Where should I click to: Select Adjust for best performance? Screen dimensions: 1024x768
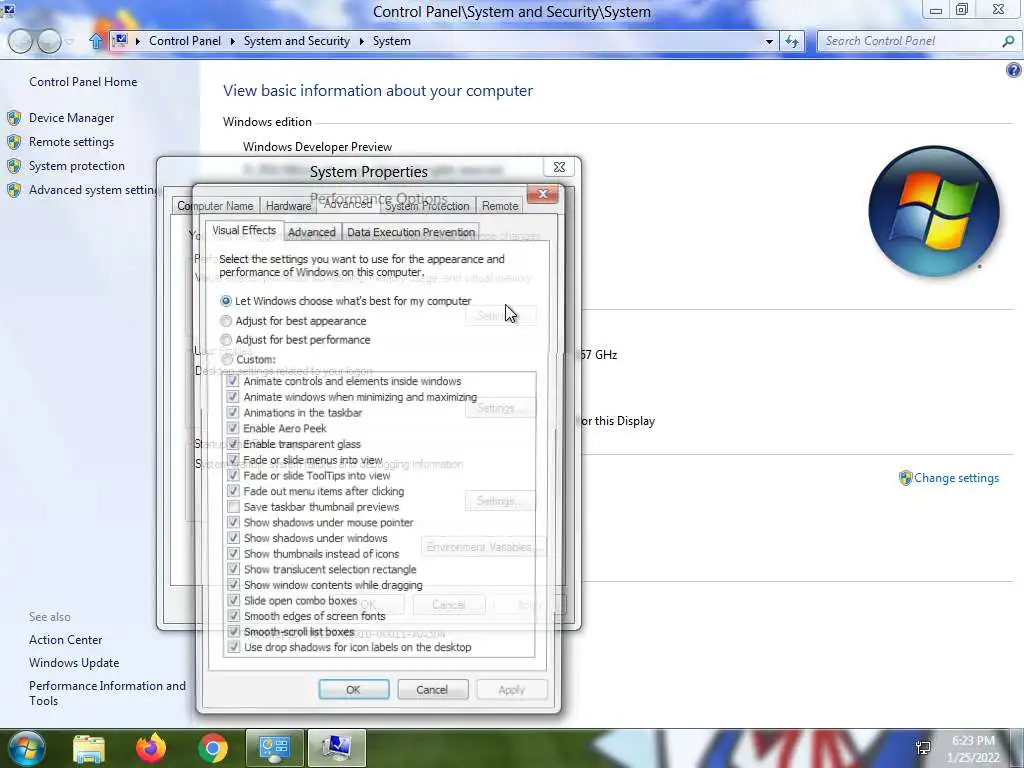point(226,340)
